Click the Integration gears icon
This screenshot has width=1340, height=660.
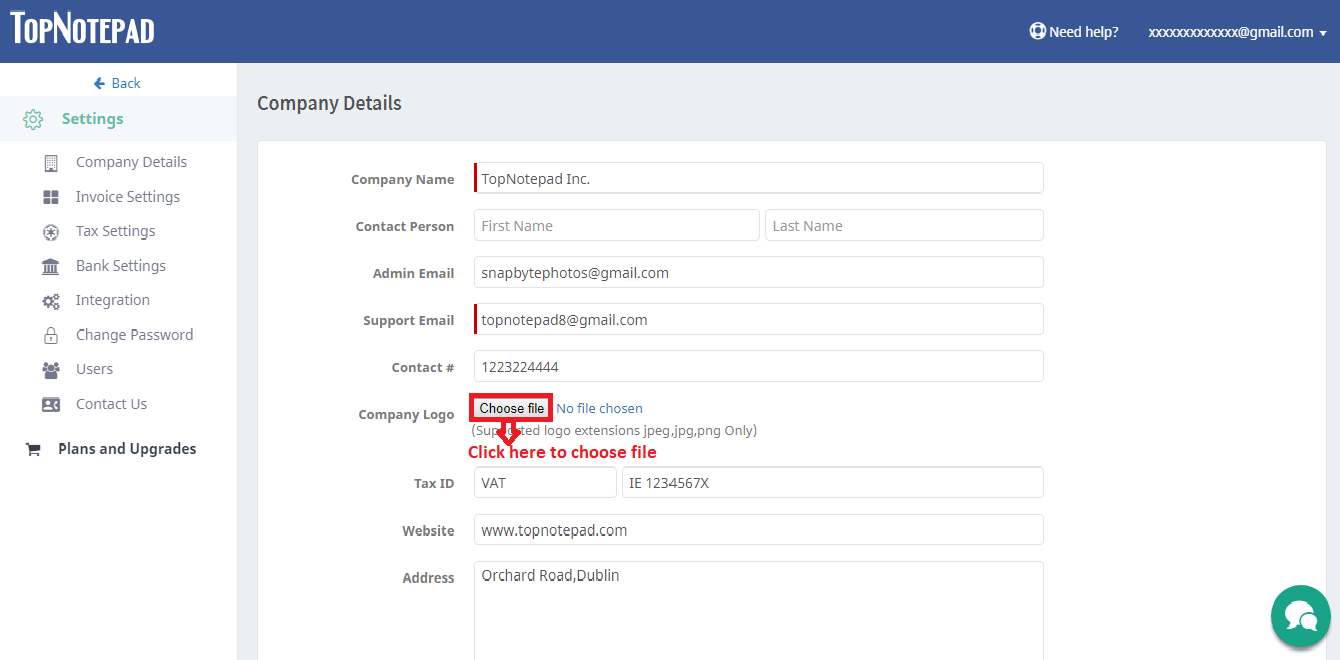(x=51, y=301)
